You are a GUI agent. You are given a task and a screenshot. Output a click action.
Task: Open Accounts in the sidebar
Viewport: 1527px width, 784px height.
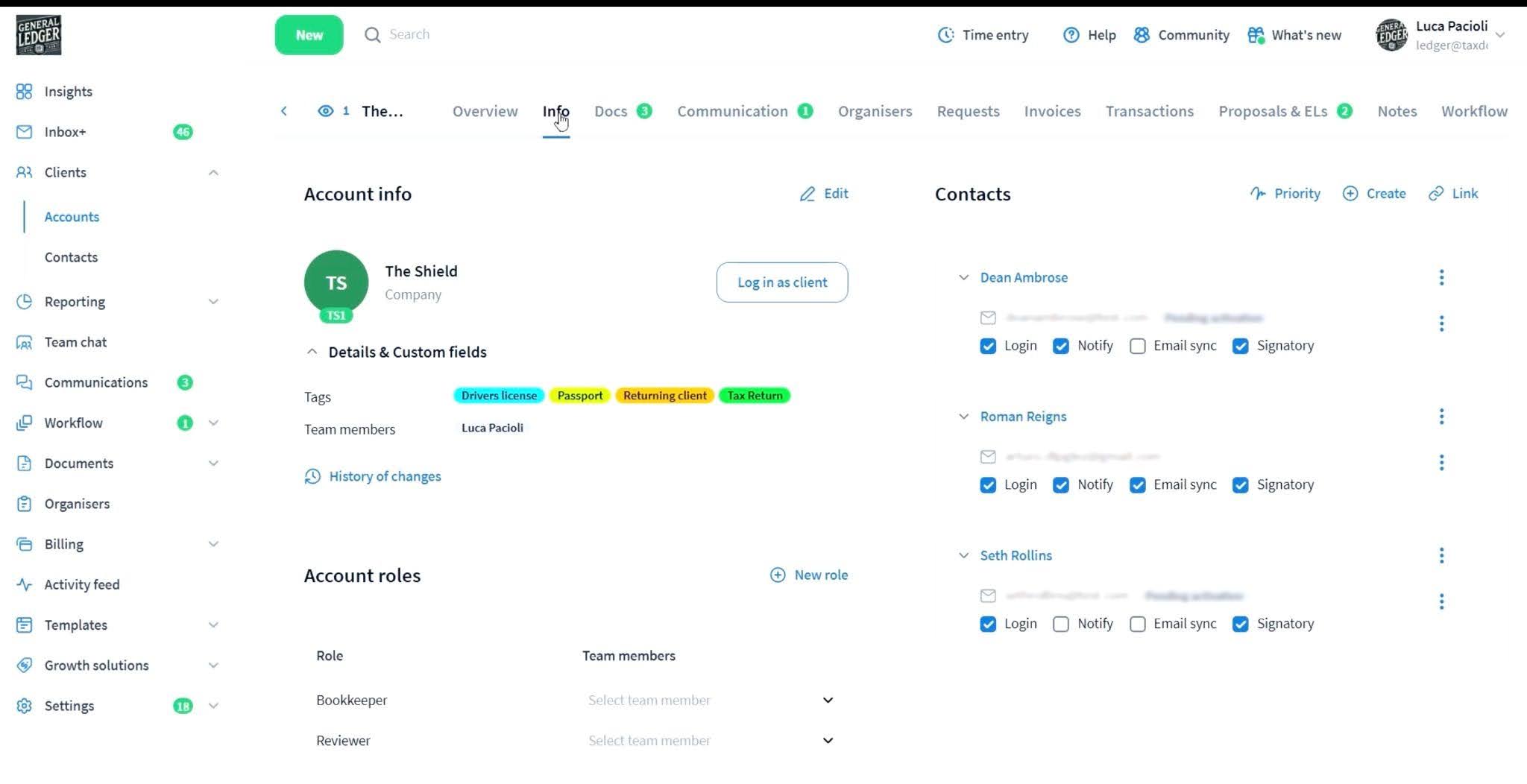pos(72,217)
